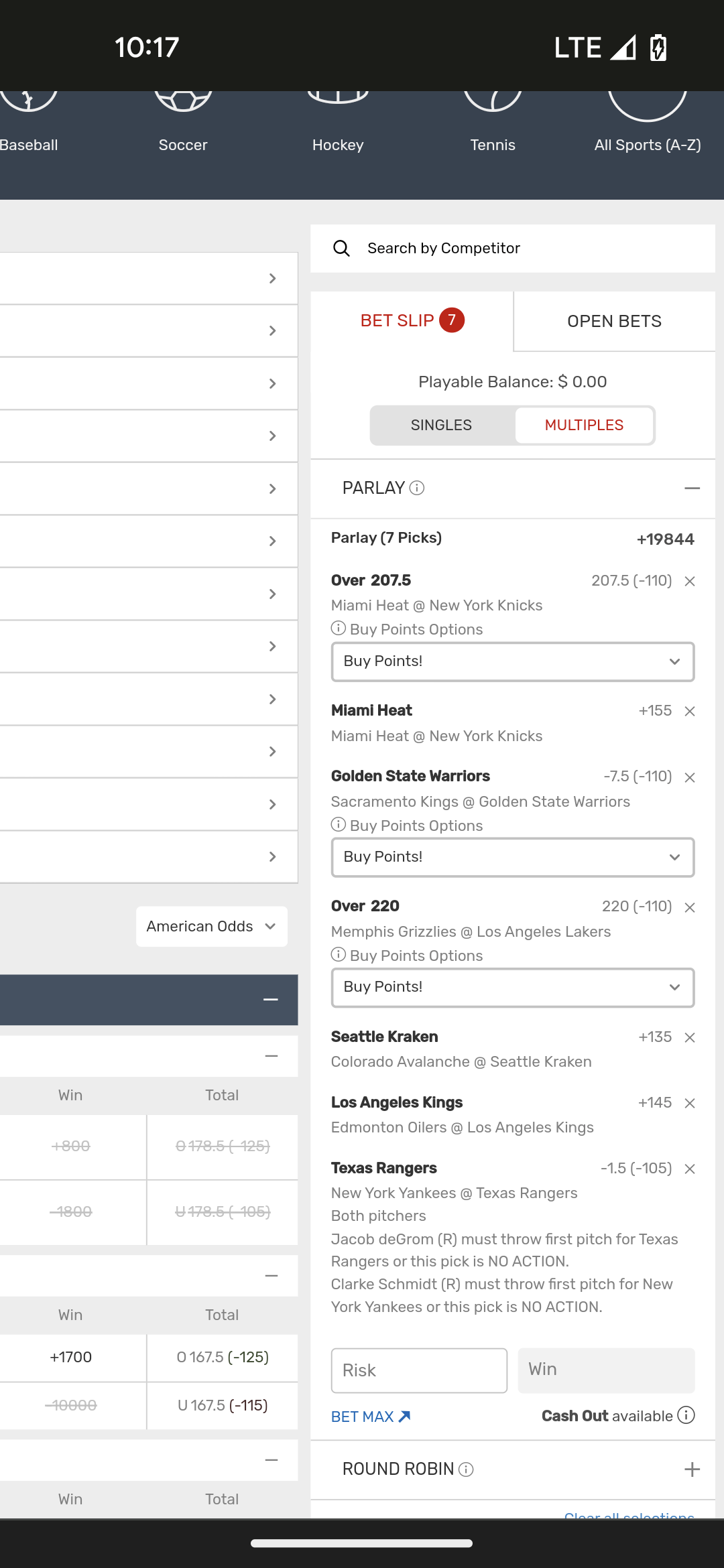Expand the Round Robin section
This screenshot has height=1568, width=724.
point(692,1469)
